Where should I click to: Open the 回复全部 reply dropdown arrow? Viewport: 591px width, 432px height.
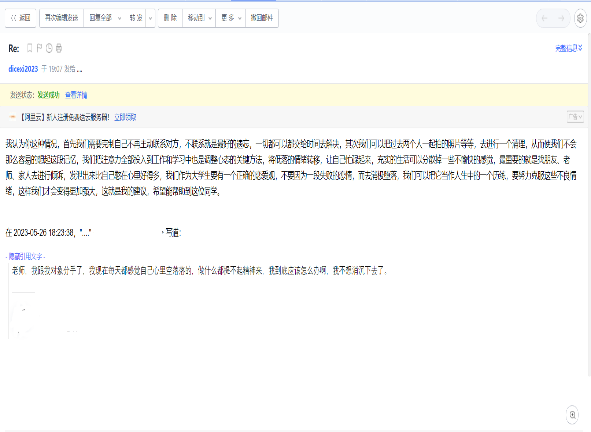tap(119, 18)
